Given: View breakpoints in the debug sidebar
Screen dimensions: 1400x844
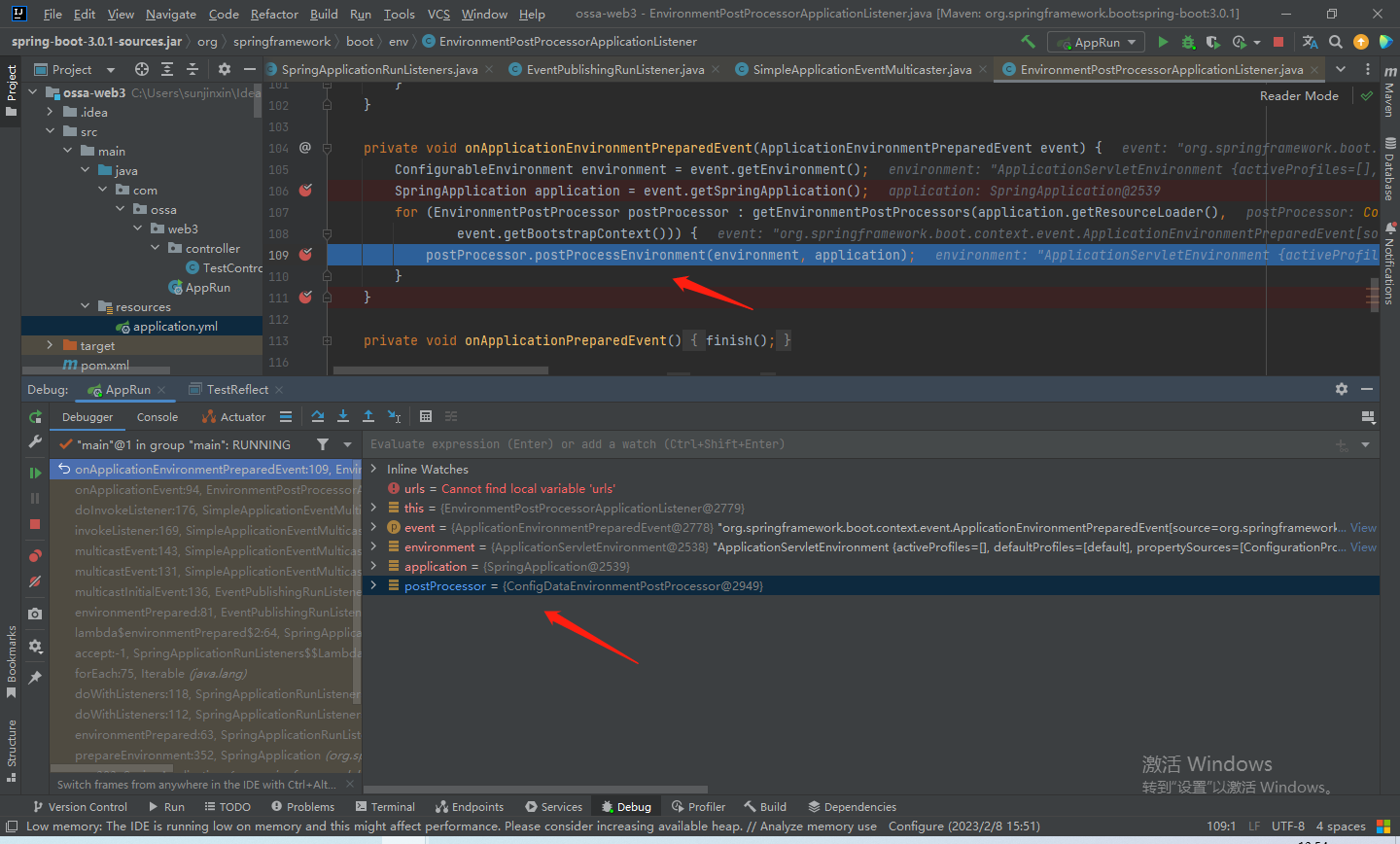Looking at the screenshot, I should pyautogui.click(x=35, y=556).
